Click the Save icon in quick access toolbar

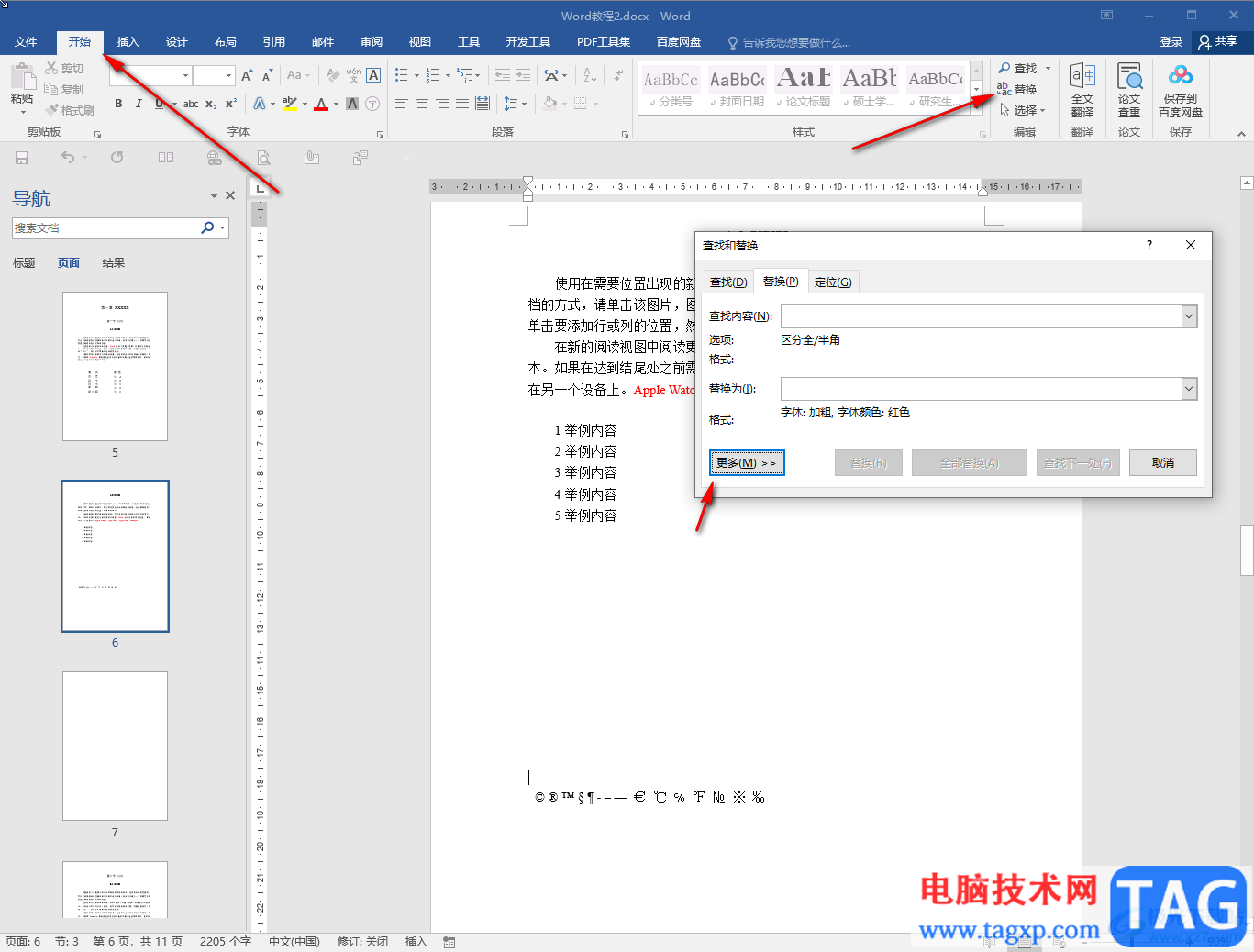click(x=22, y=158)
